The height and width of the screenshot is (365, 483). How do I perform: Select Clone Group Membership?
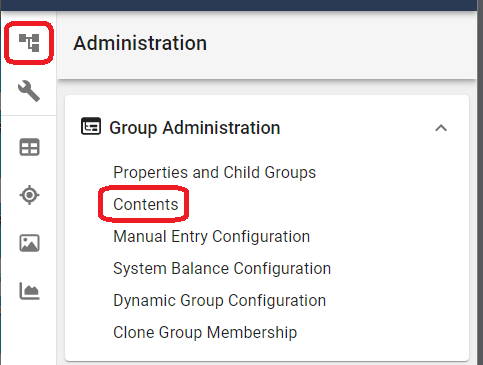coord(205,332)
